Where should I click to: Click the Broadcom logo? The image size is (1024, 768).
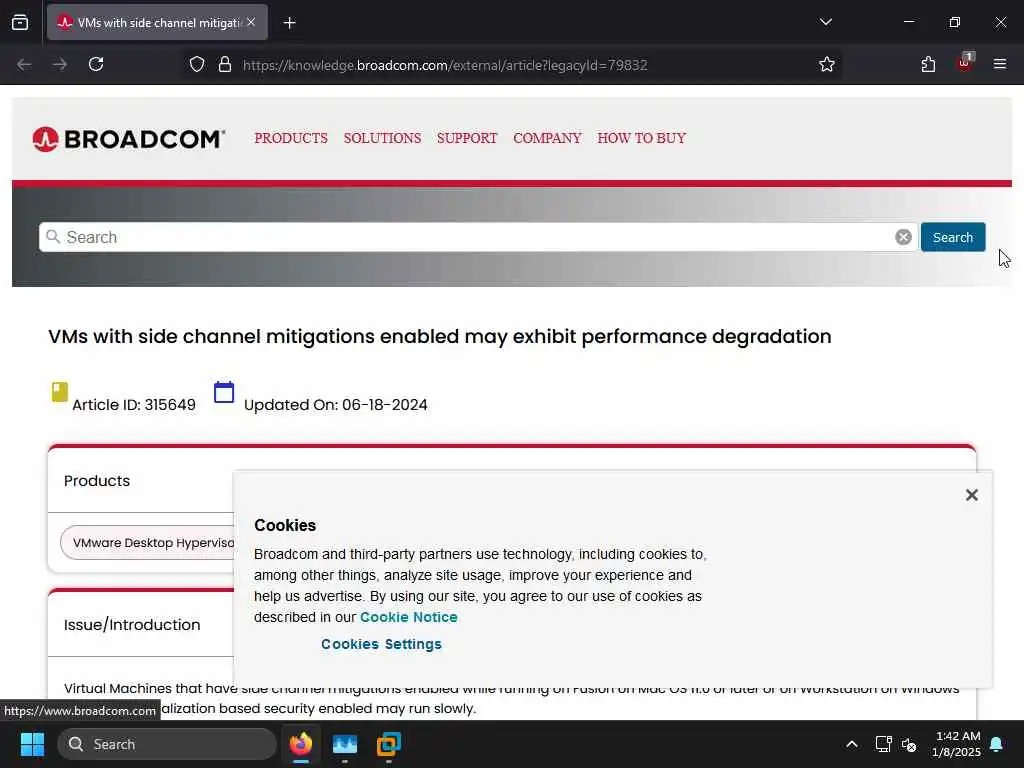point(129,139)
